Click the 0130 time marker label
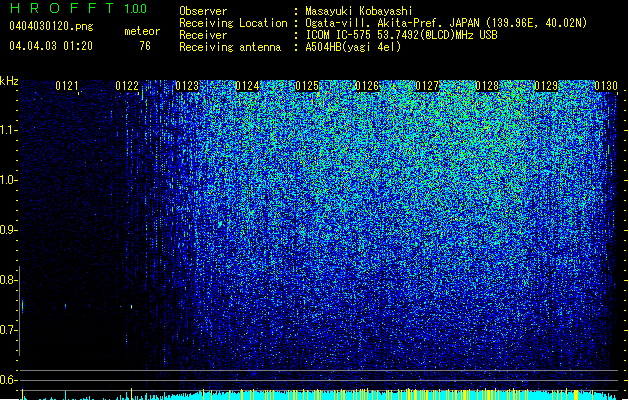The width and height of the screenshot is (629, 400). coord(606,86)
